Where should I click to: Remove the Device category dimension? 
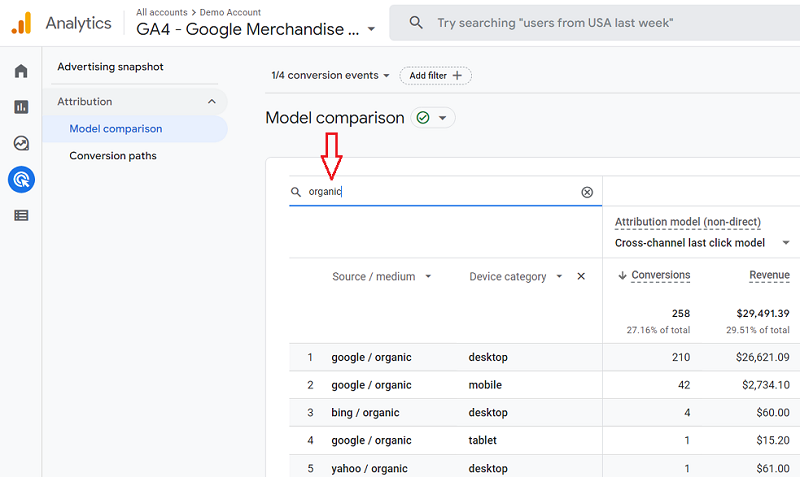coord(581,276)
